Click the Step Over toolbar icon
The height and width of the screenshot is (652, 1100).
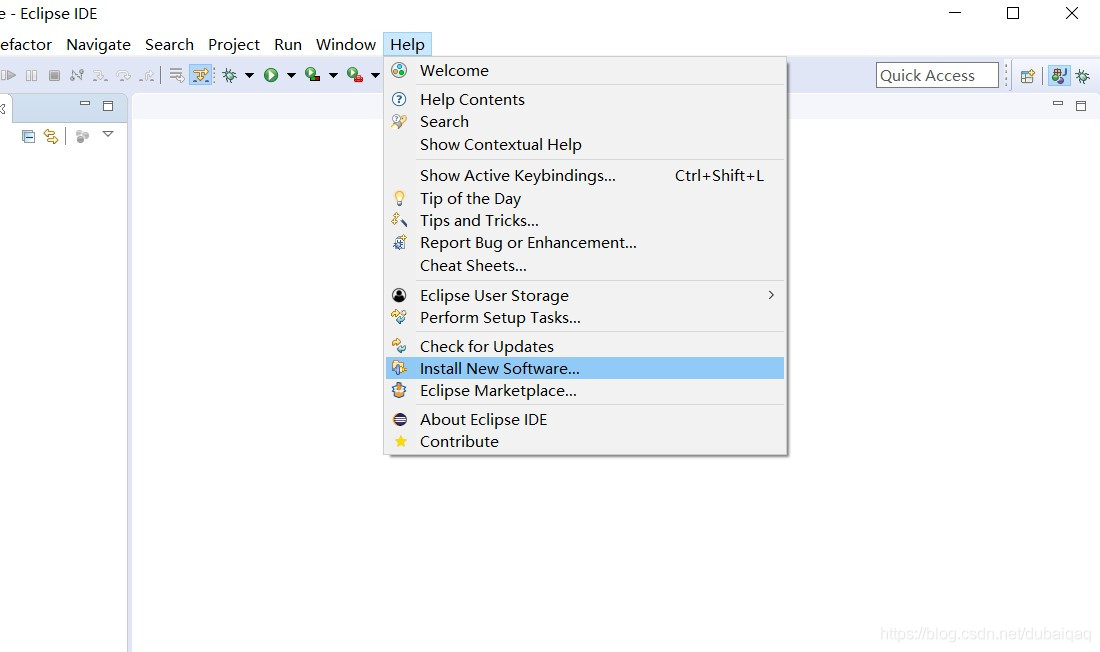click(123, 75)
